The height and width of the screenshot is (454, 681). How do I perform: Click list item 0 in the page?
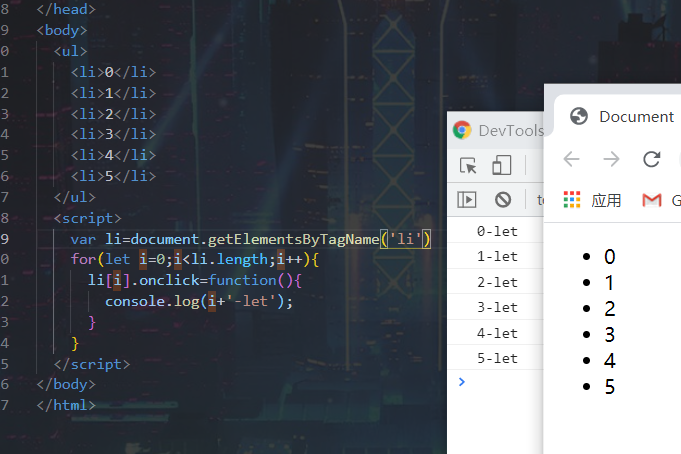click(609, 257)
